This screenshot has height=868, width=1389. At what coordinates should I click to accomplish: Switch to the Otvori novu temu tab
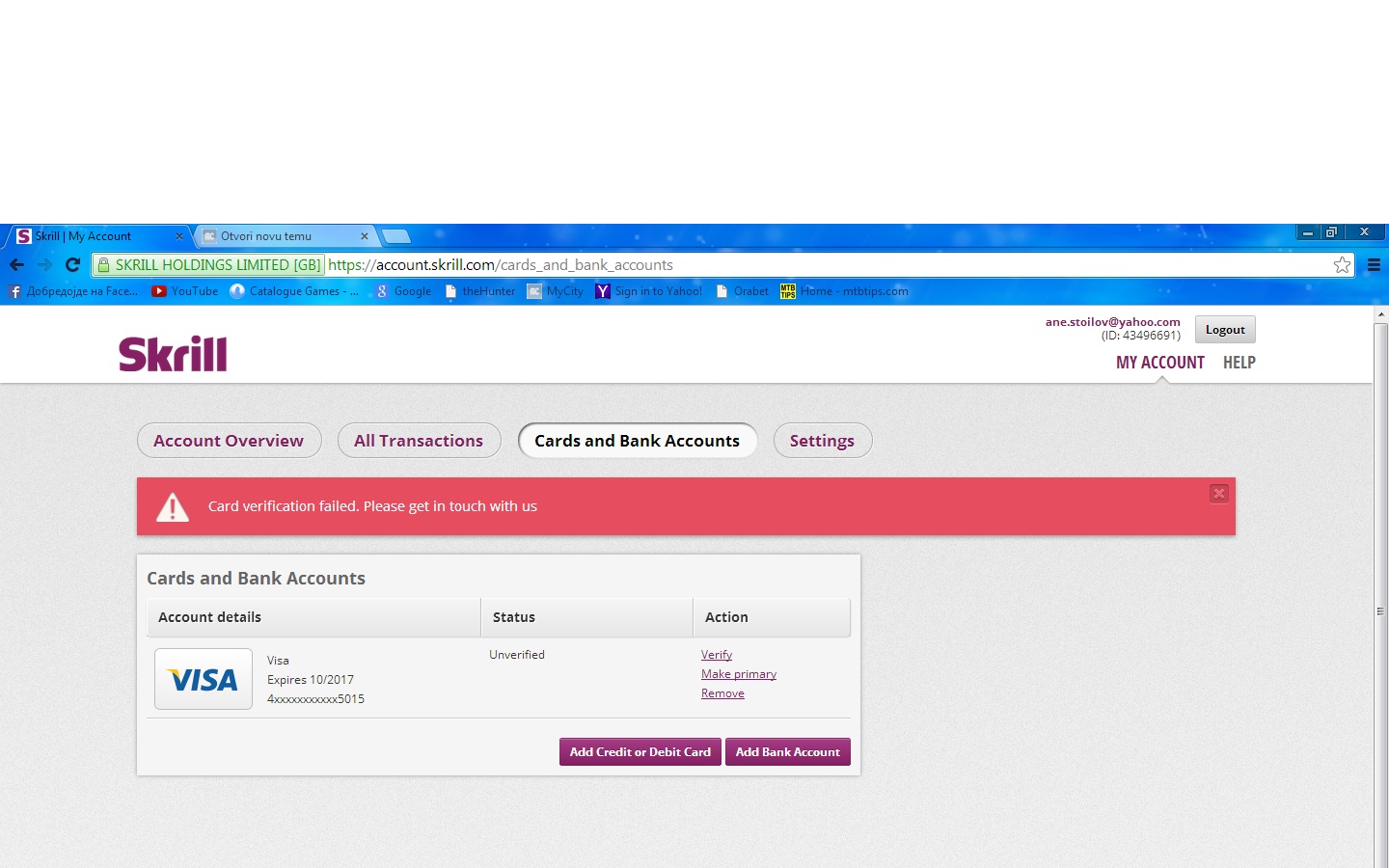[x=286, y=236]
